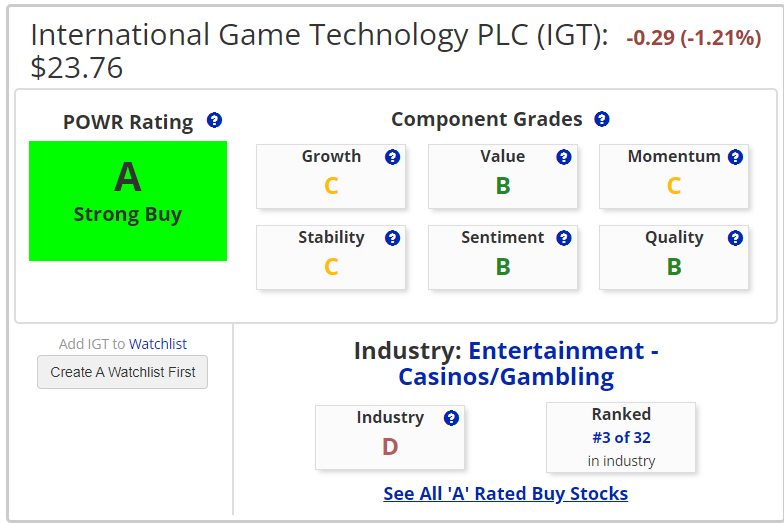Open the Industry grade help icon
784x524 pixels.
[x=452, y=418]
